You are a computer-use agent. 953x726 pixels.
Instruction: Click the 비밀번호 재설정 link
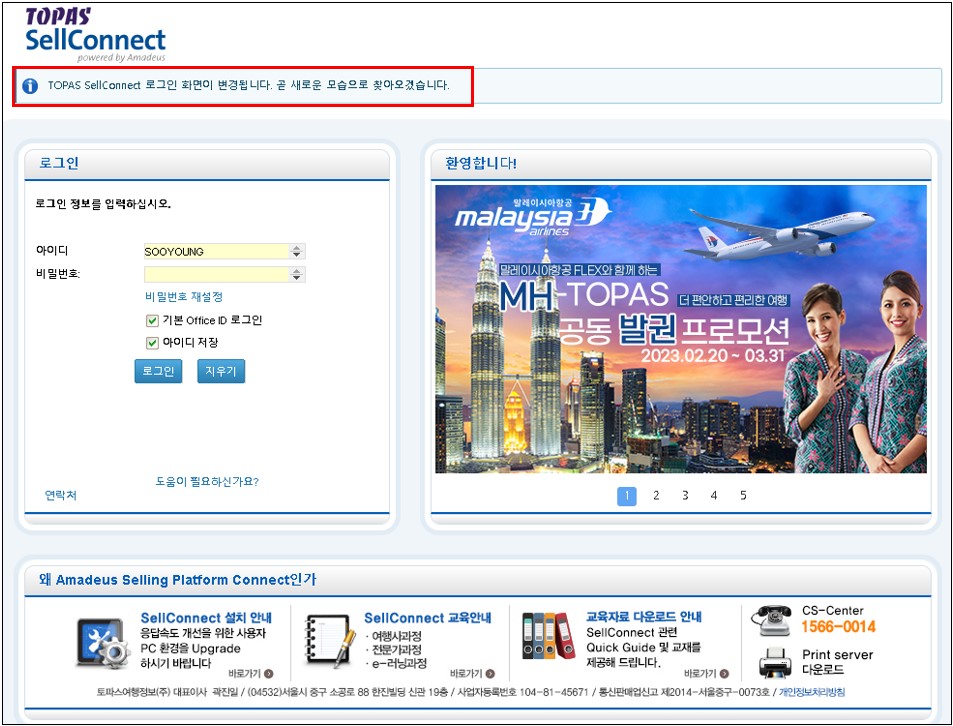[x=184, y=297]
